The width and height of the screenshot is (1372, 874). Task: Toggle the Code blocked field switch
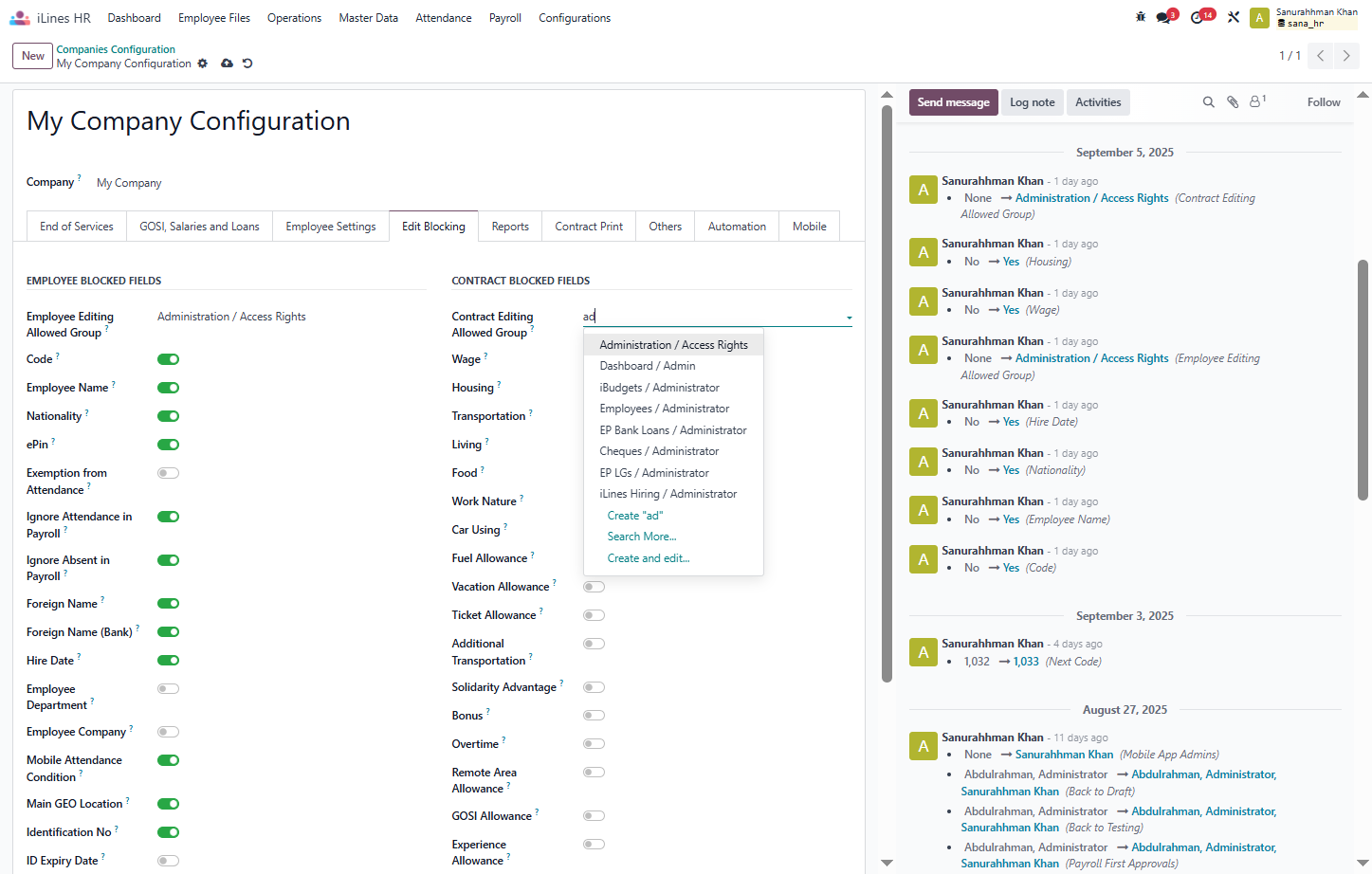pyautogui.click(x=168, y=359)
